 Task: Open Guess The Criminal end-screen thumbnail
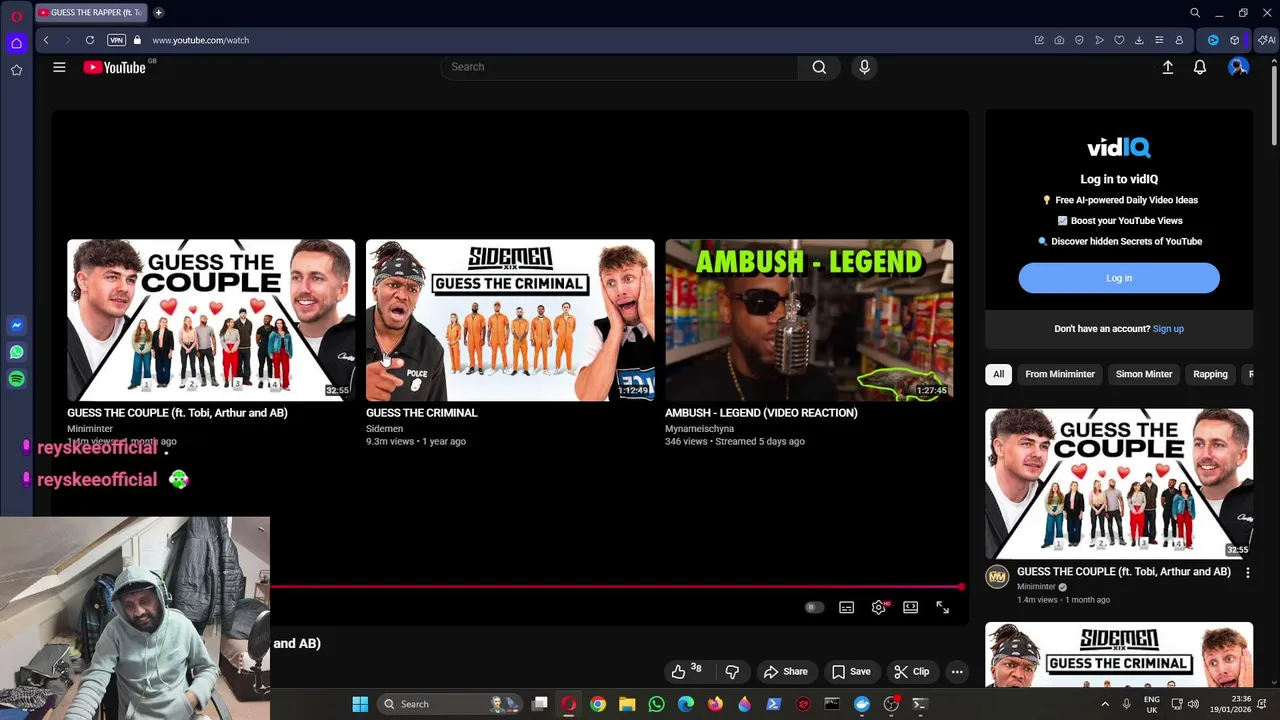[510, 319]
